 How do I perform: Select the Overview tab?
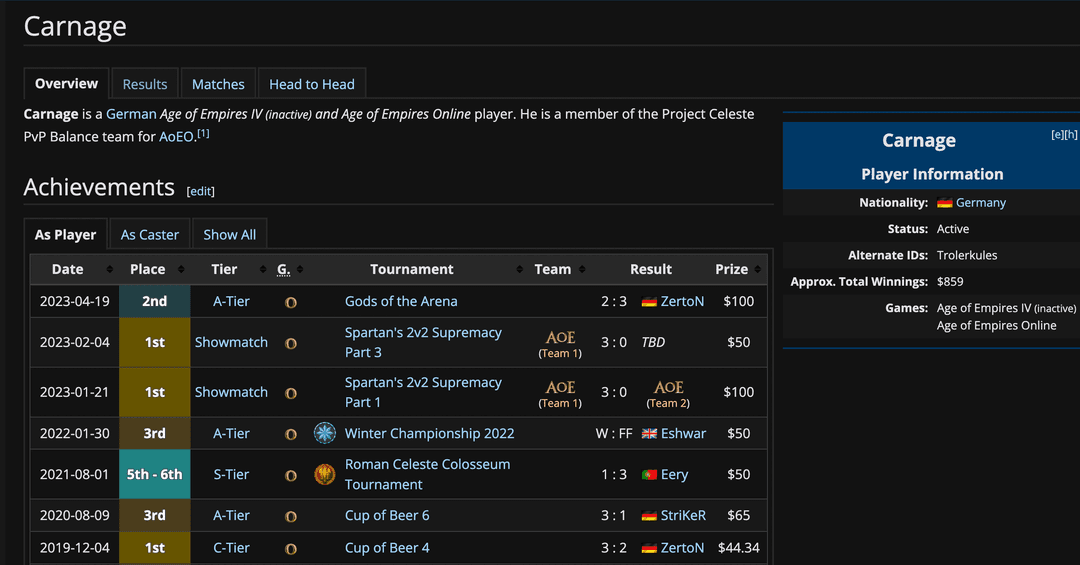(66, 84)
